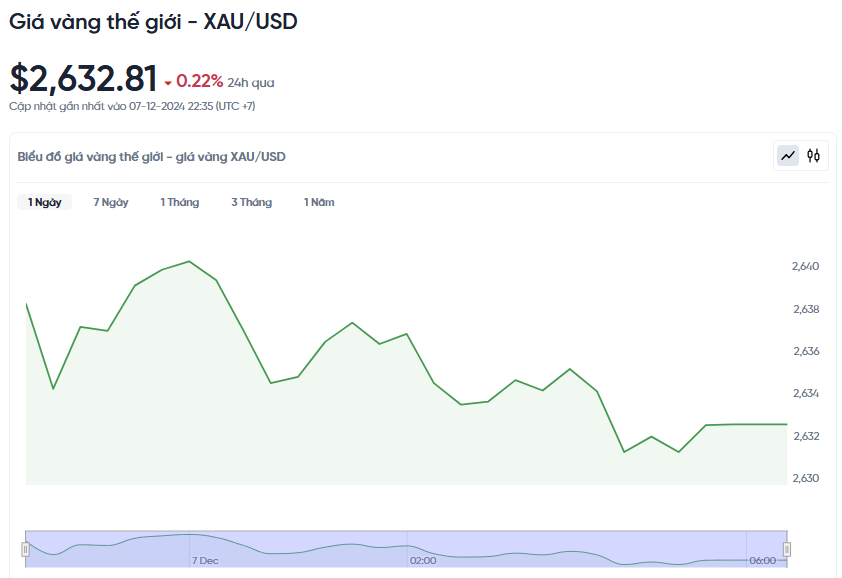Click the 02:00 marker in navigator
This screenshot has width=842, height=578.
(423, 561)
